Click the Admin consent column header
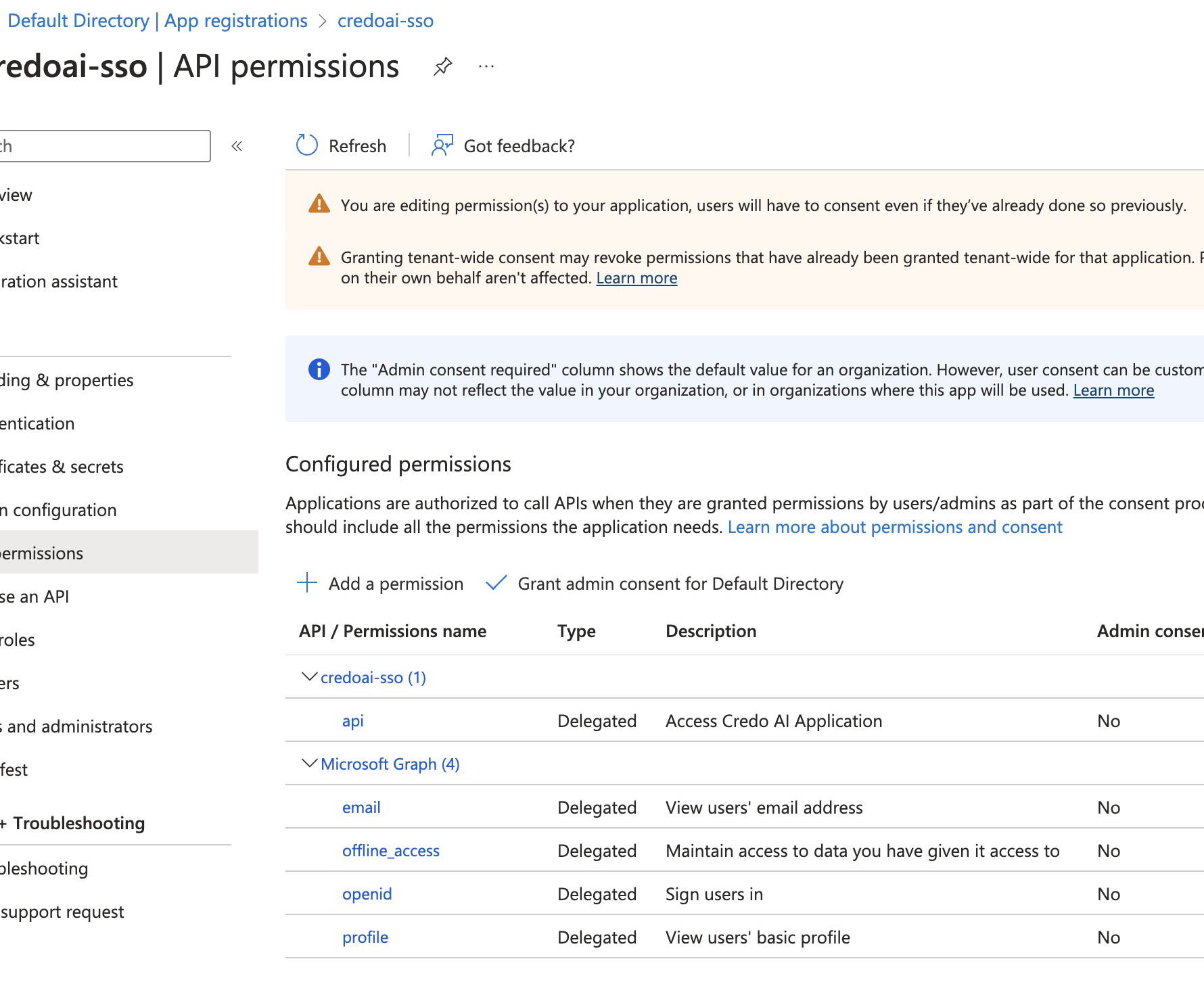Screen dimensions: 1204x1001 pos(1150,631)
